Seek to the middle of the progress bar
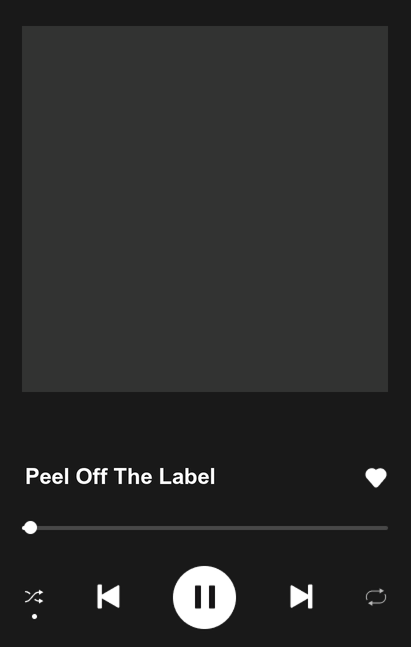The width and height of the screenshot is (411, 647). 205,528
